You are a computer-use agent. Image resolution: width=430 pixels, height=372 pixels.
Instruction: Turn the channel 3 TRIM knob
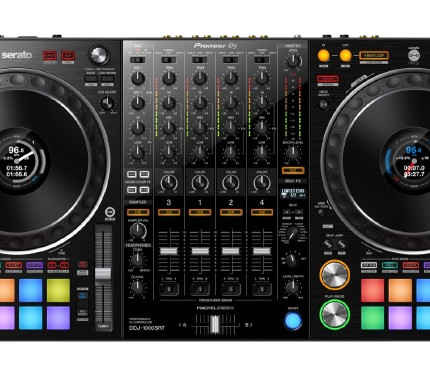pos(169,79)
